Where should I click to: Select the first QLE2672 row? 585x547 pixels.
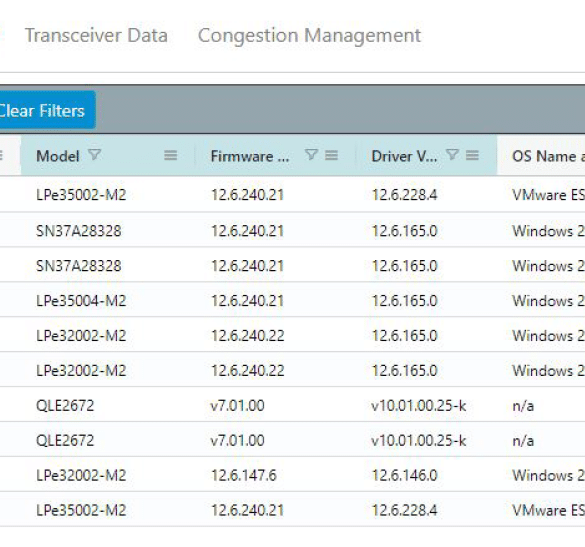292,406
